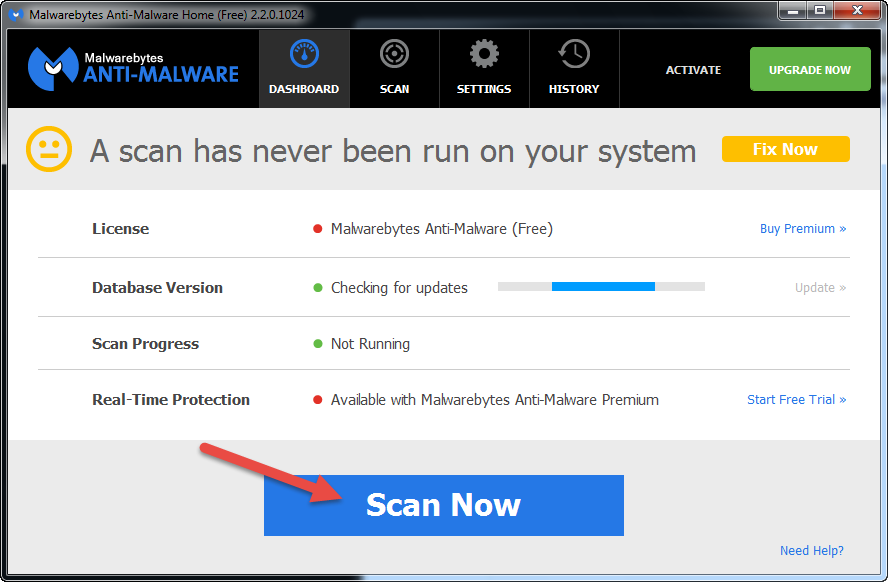Click 'A scan has never been run' heading
Viewport: 888px width, 582px height.
[393, 151]
